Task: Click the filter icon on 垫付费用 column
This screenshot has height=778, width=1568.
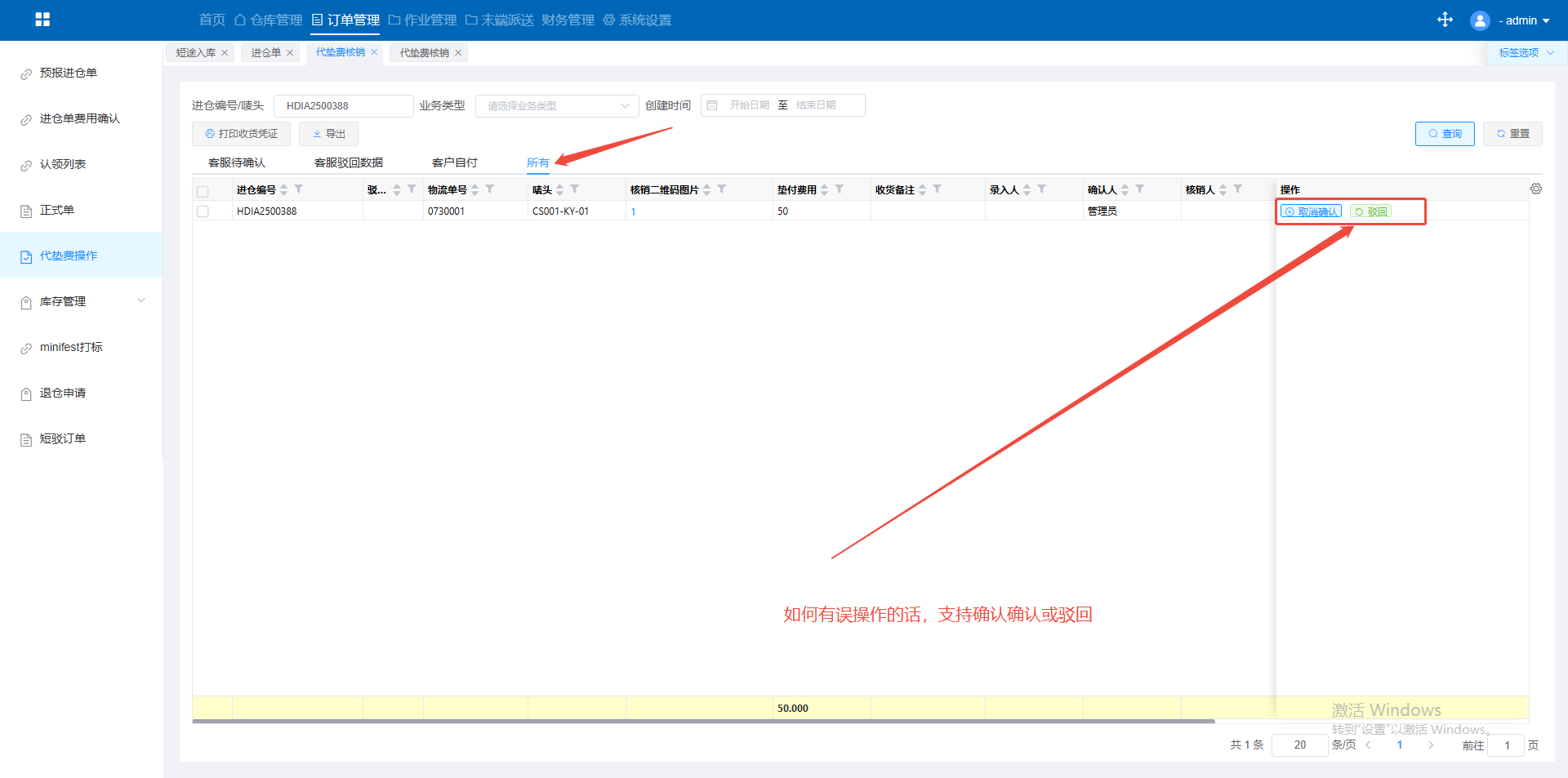Action: tap(840, 189)
